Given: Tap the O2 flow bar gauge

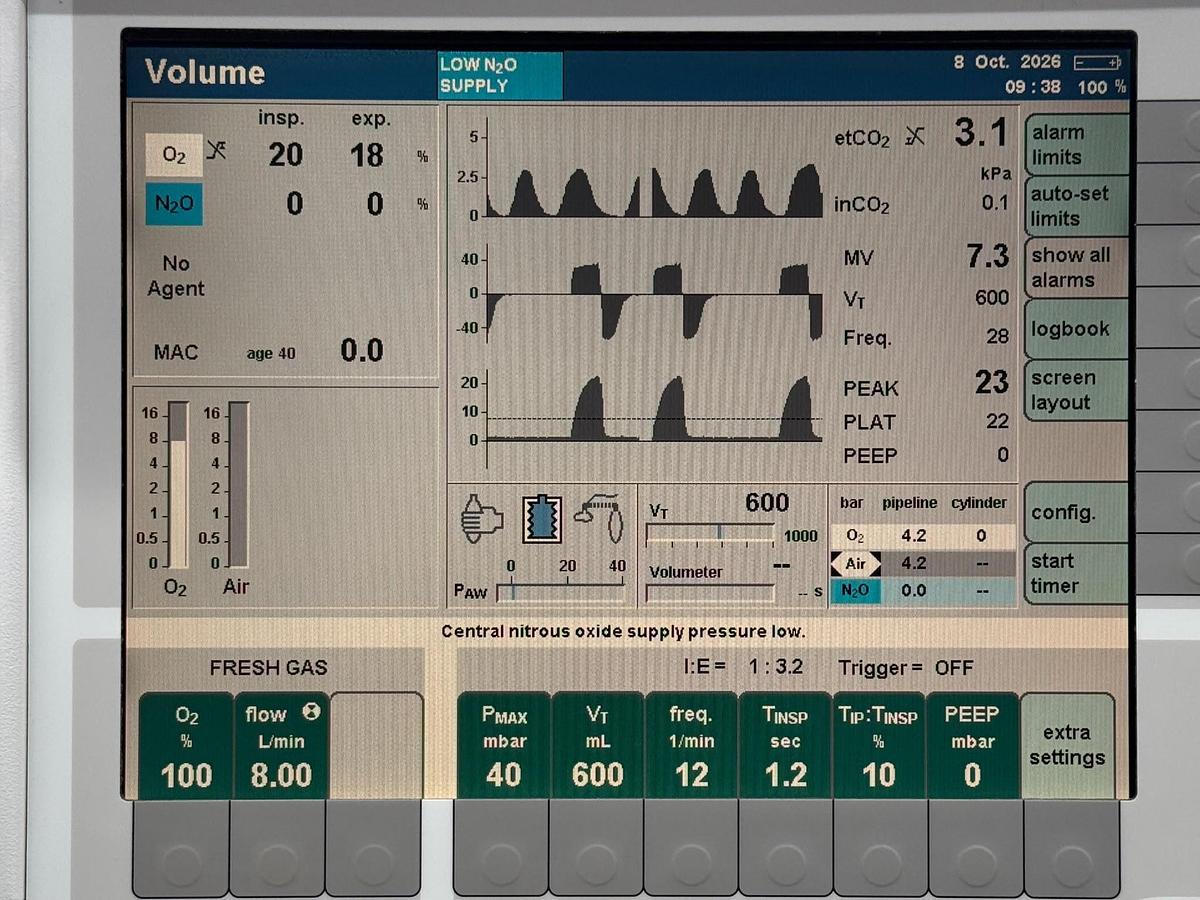Looking at the screenshot, I should [x=178, y=485].
